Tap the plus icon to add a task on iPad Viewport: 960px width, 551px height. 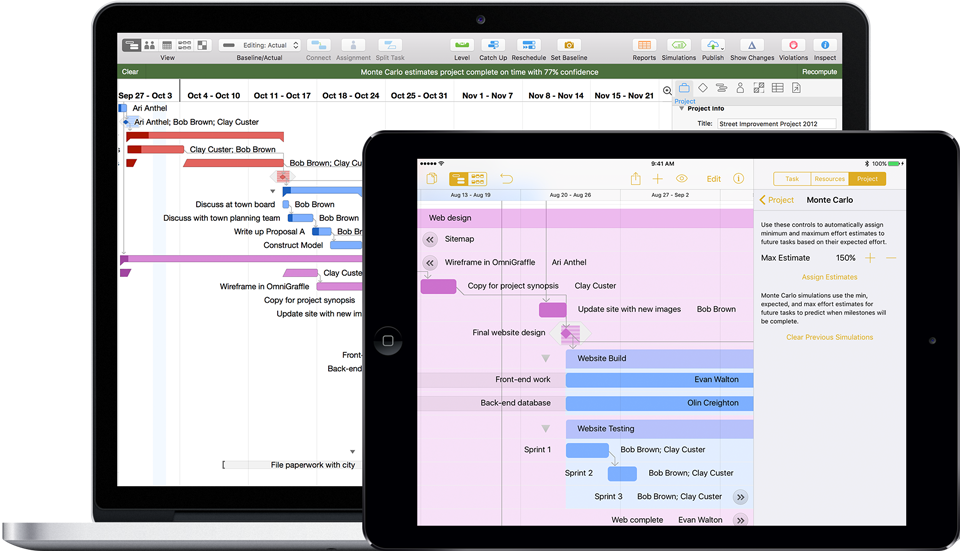[658, 179]
